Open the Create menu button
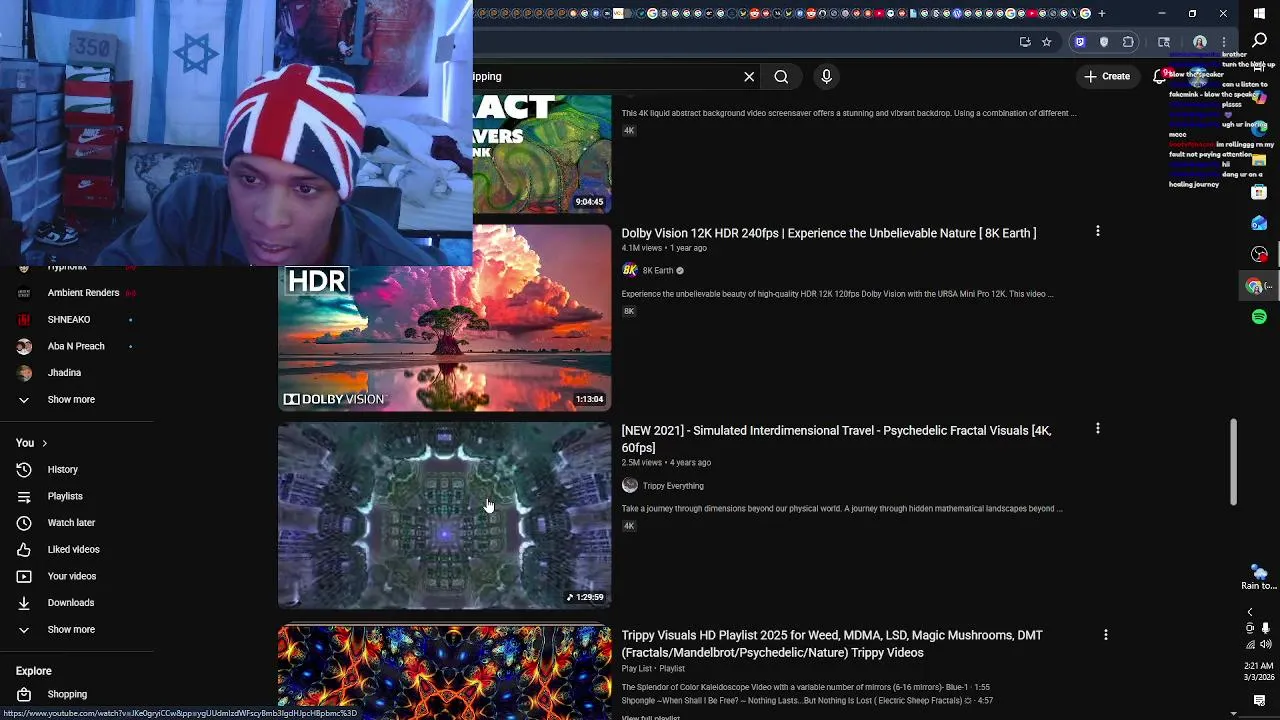Screen dimensions: 1280x720 (x=1106, y=76)
